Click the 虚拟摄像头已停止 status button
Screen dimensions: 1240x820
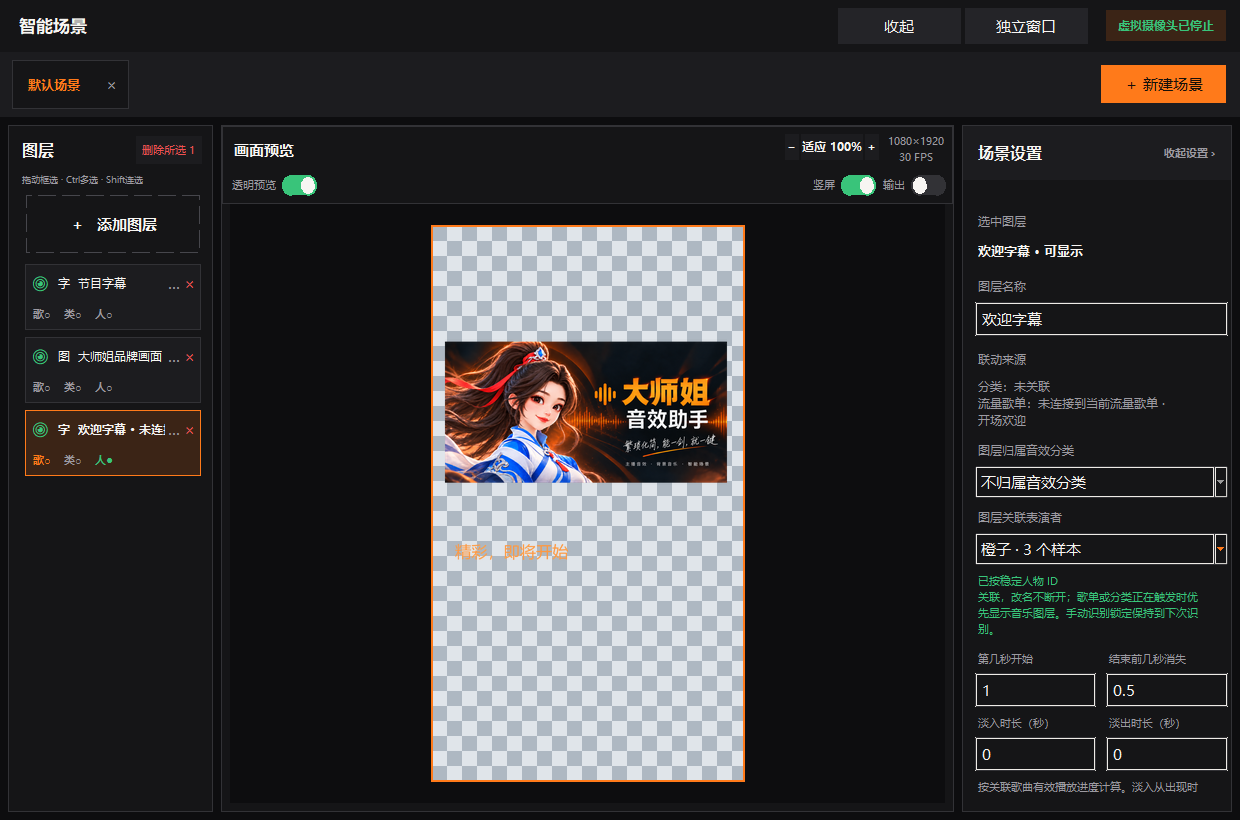click(x=1166, y=26)
